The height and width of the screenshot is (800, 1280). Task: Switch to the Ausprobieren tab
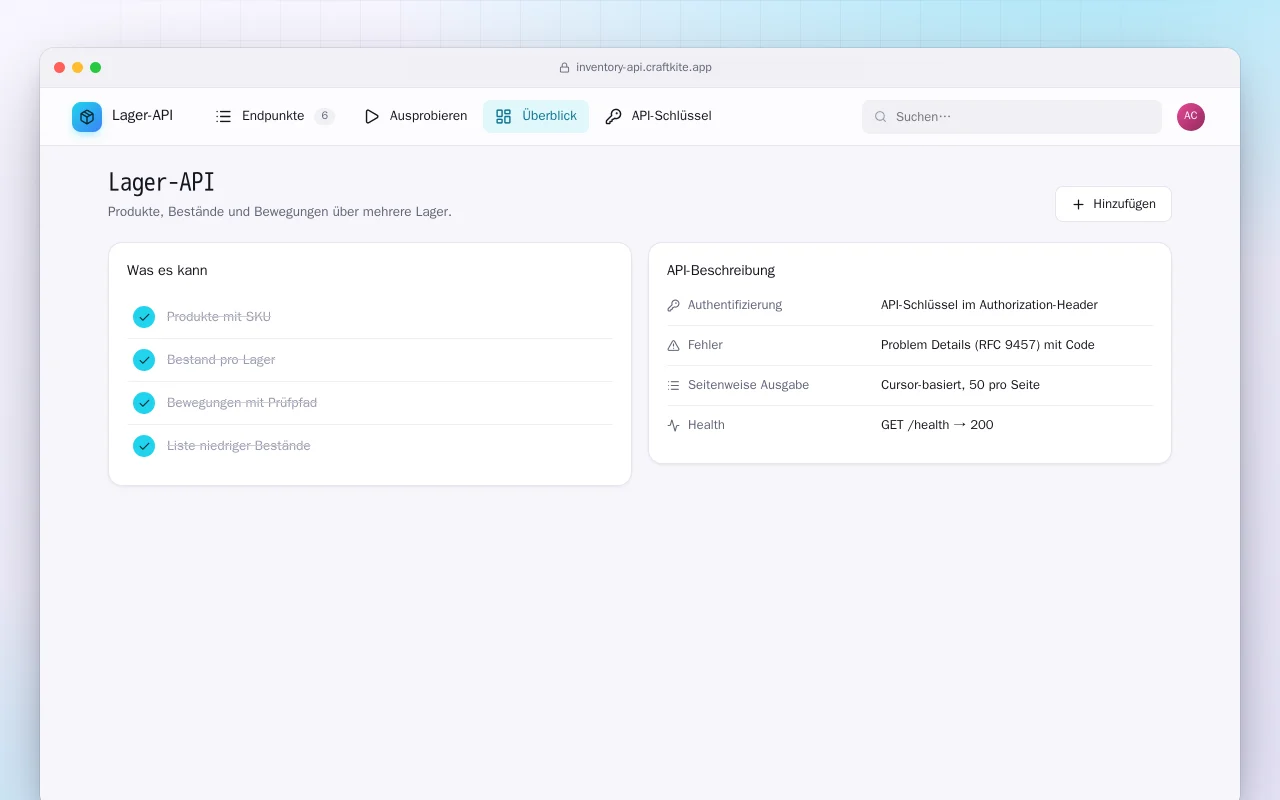[415, 116]
